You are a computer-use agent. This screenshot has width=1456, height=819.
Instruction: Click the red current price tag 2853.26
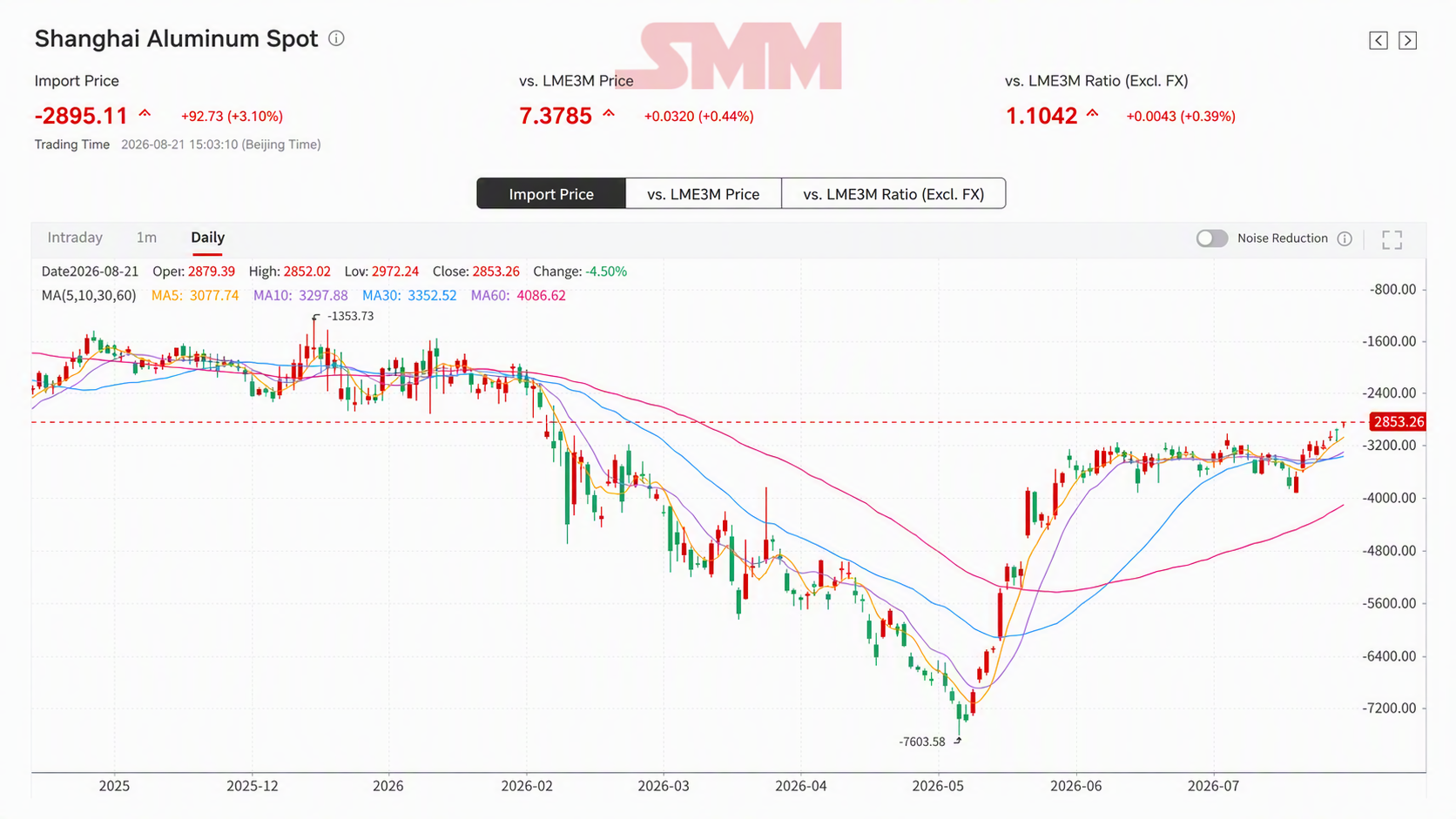pyautogui.click(x=1398, y=422)
